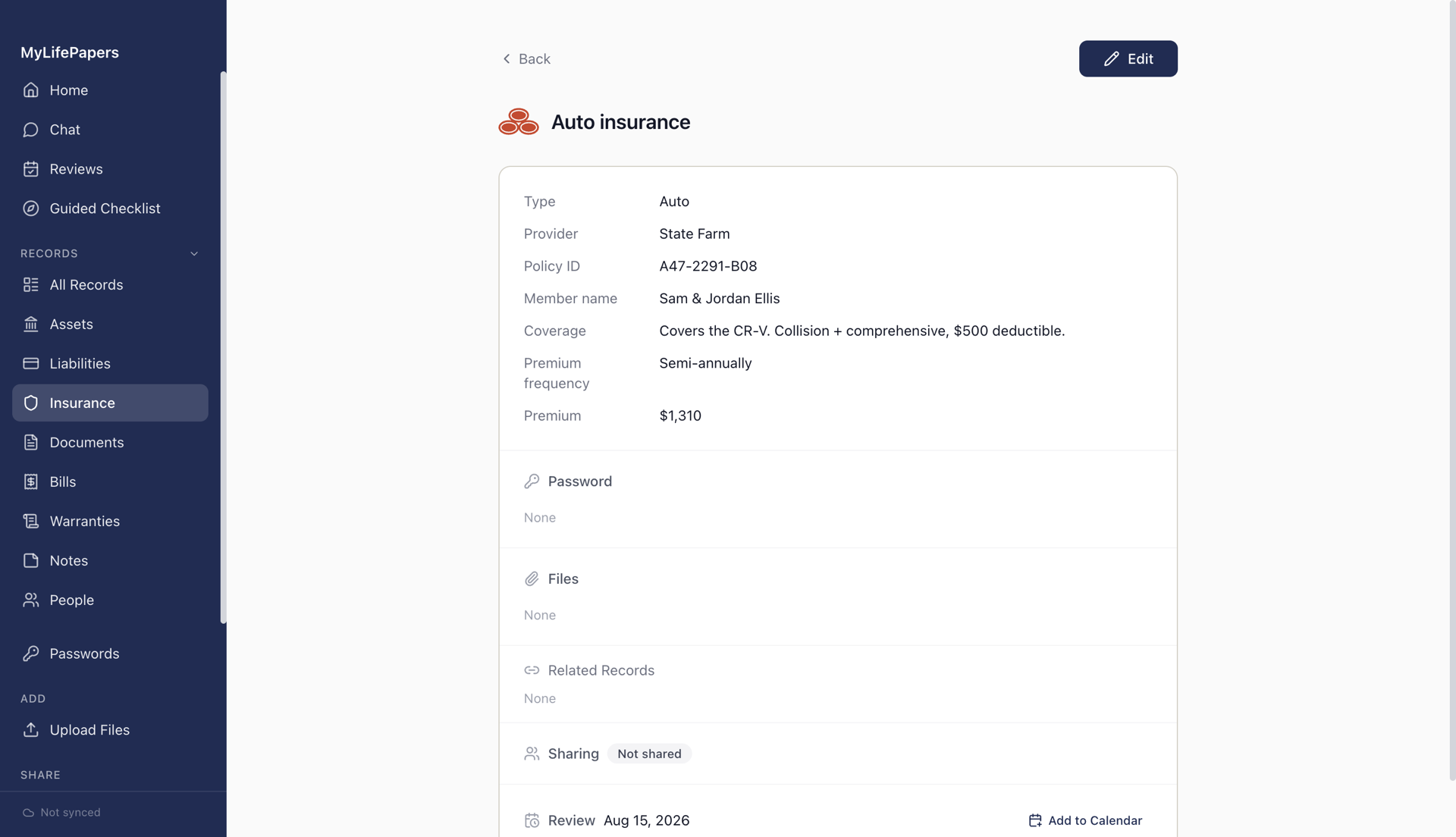Click the review date Aug 15, 2026
The height and width of the screenshot is (837, 1456).
[x=646, y=820]
